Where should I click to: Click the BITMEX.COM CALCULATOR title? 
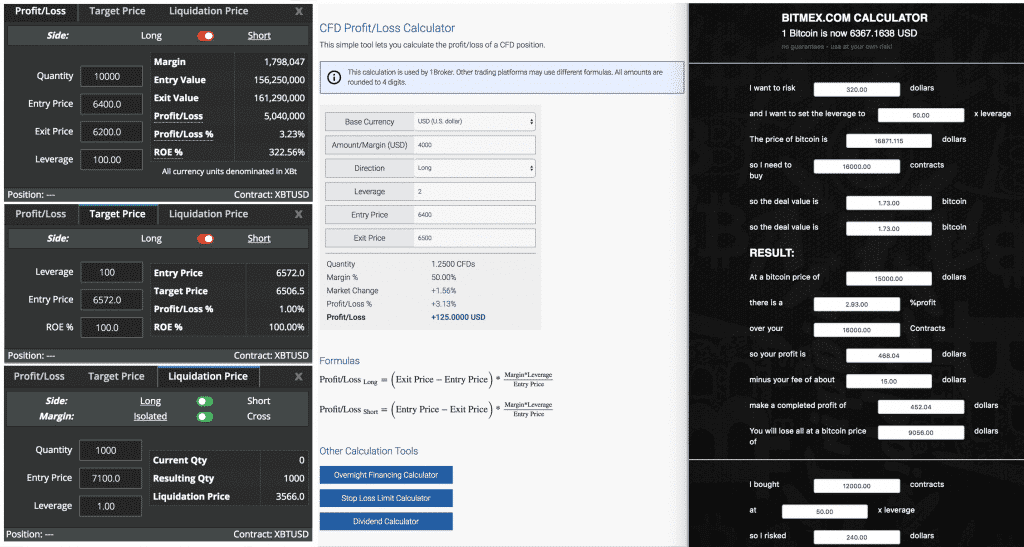(854, 18)
